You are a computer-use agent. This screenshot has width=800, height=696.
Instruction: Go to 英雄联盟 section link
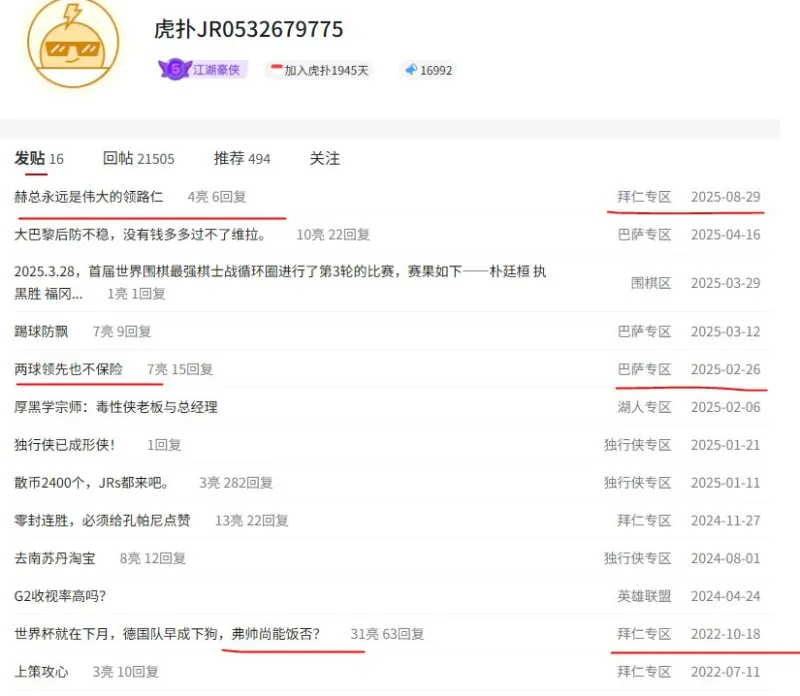644,597
